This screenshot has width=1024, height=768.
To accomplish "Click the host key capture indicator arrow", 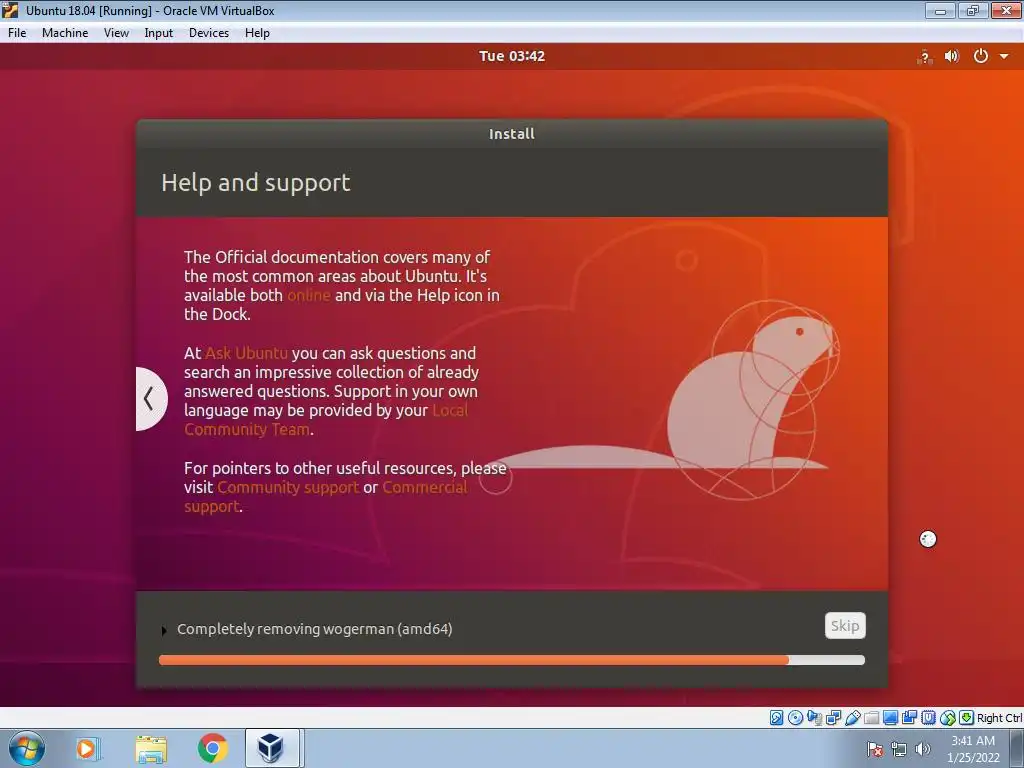I will (x=967, y=718).
